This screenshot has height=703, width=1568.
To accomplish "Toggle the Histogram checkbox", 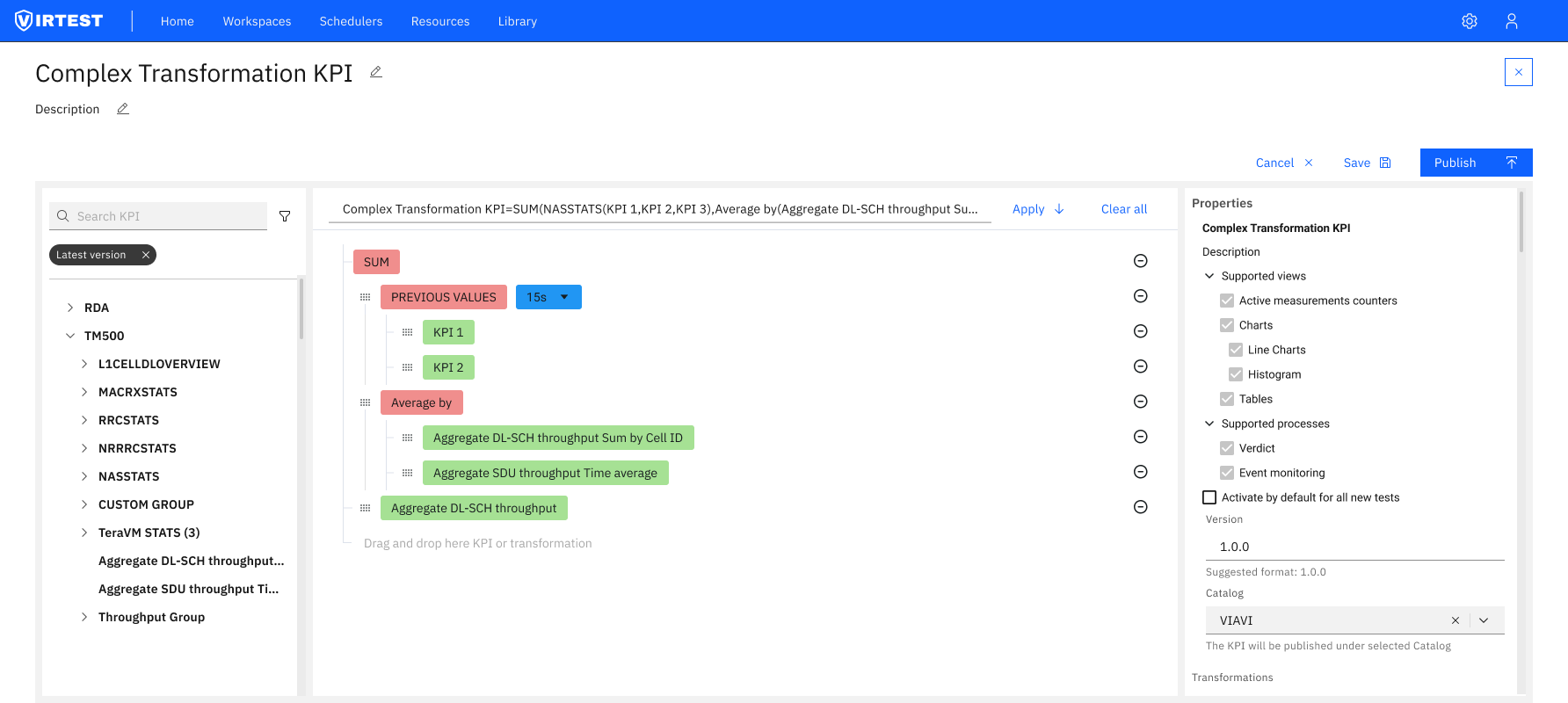I will click(1236, 374).
